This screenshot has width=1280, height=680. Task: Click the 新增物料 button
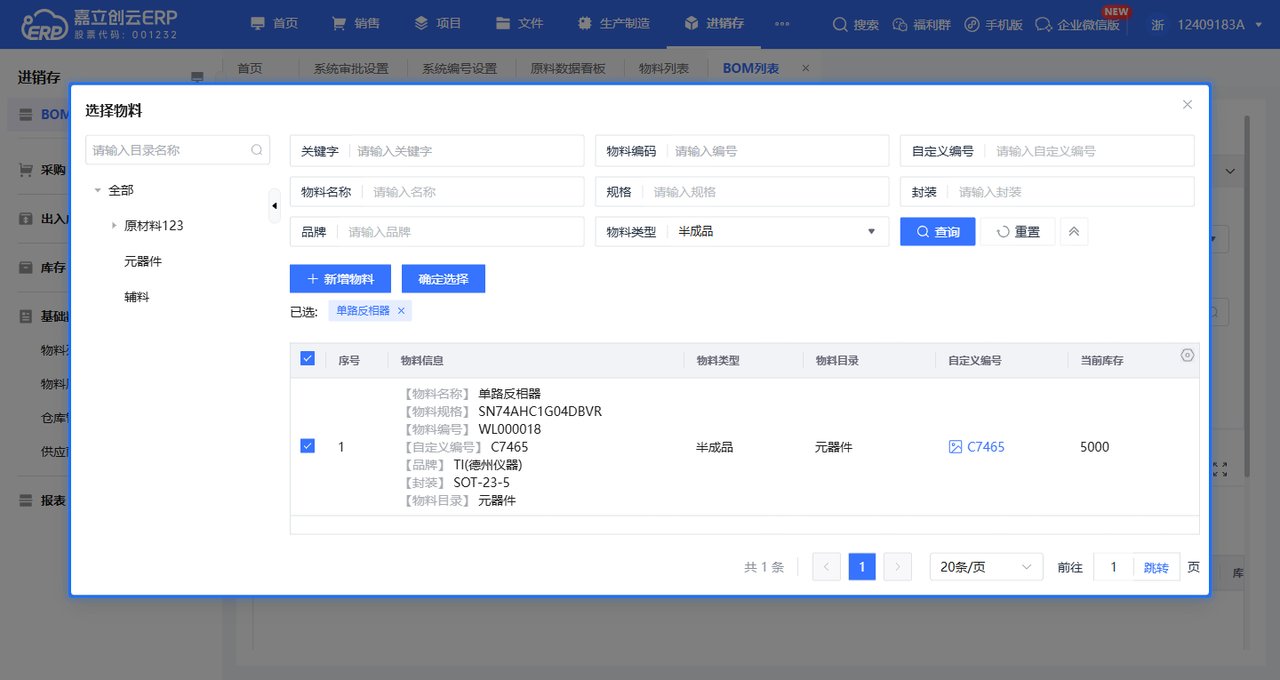(340, 279)
